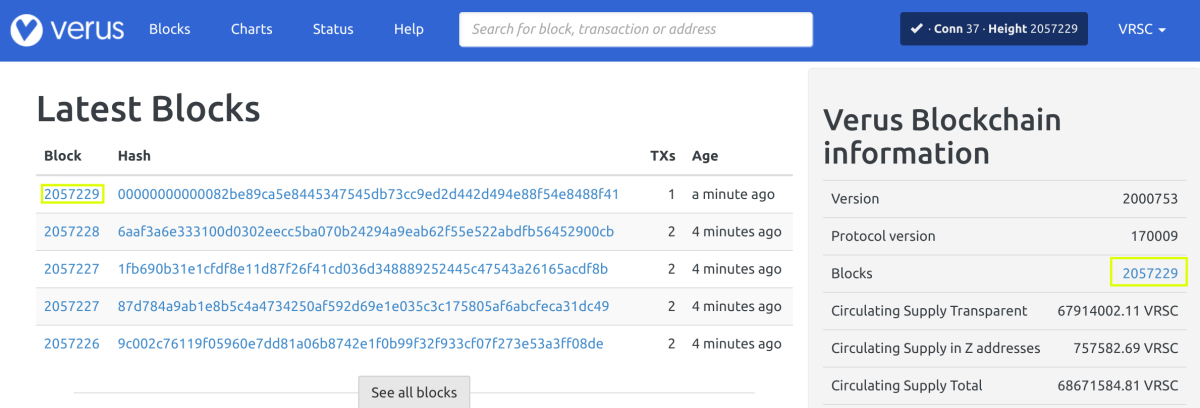Open the hash beginning with 6aaf3a6e
Viewport: 1200px width, 408px height.
365,231
